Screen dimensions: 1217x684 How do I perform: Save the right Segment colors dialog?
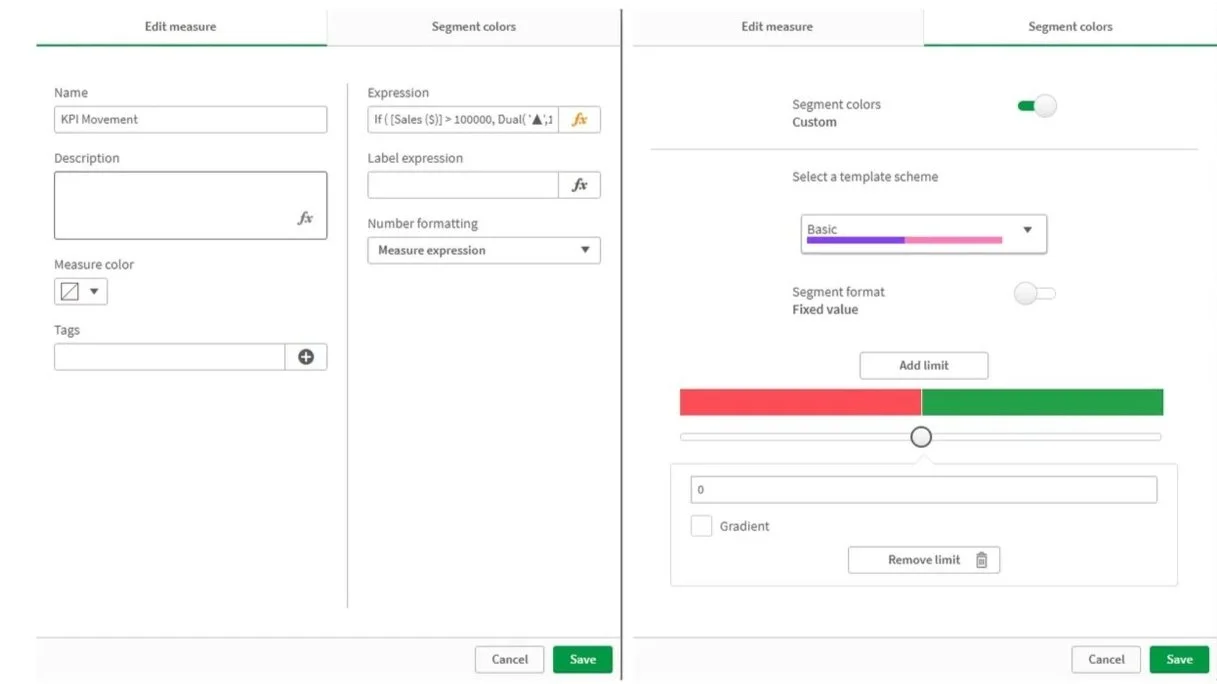click(1179, 659)
